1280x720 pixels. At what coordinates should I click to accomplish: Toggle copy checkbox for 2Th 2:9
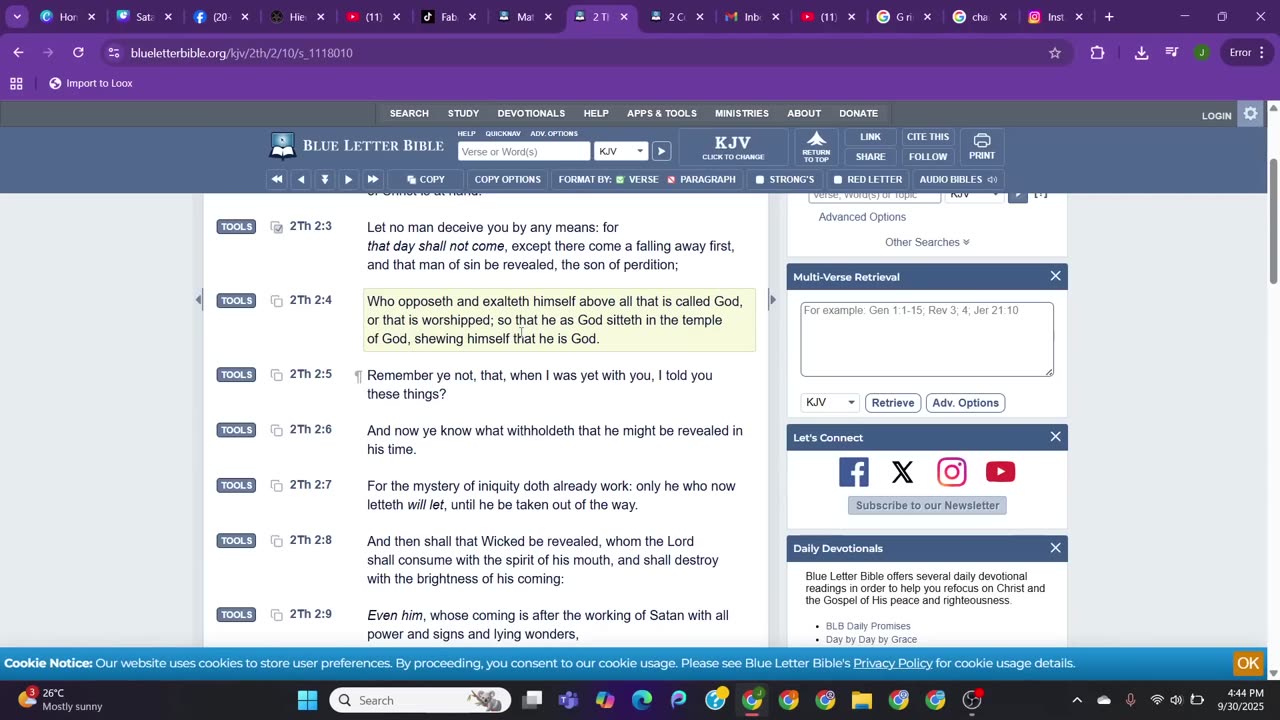coord(277,615)
